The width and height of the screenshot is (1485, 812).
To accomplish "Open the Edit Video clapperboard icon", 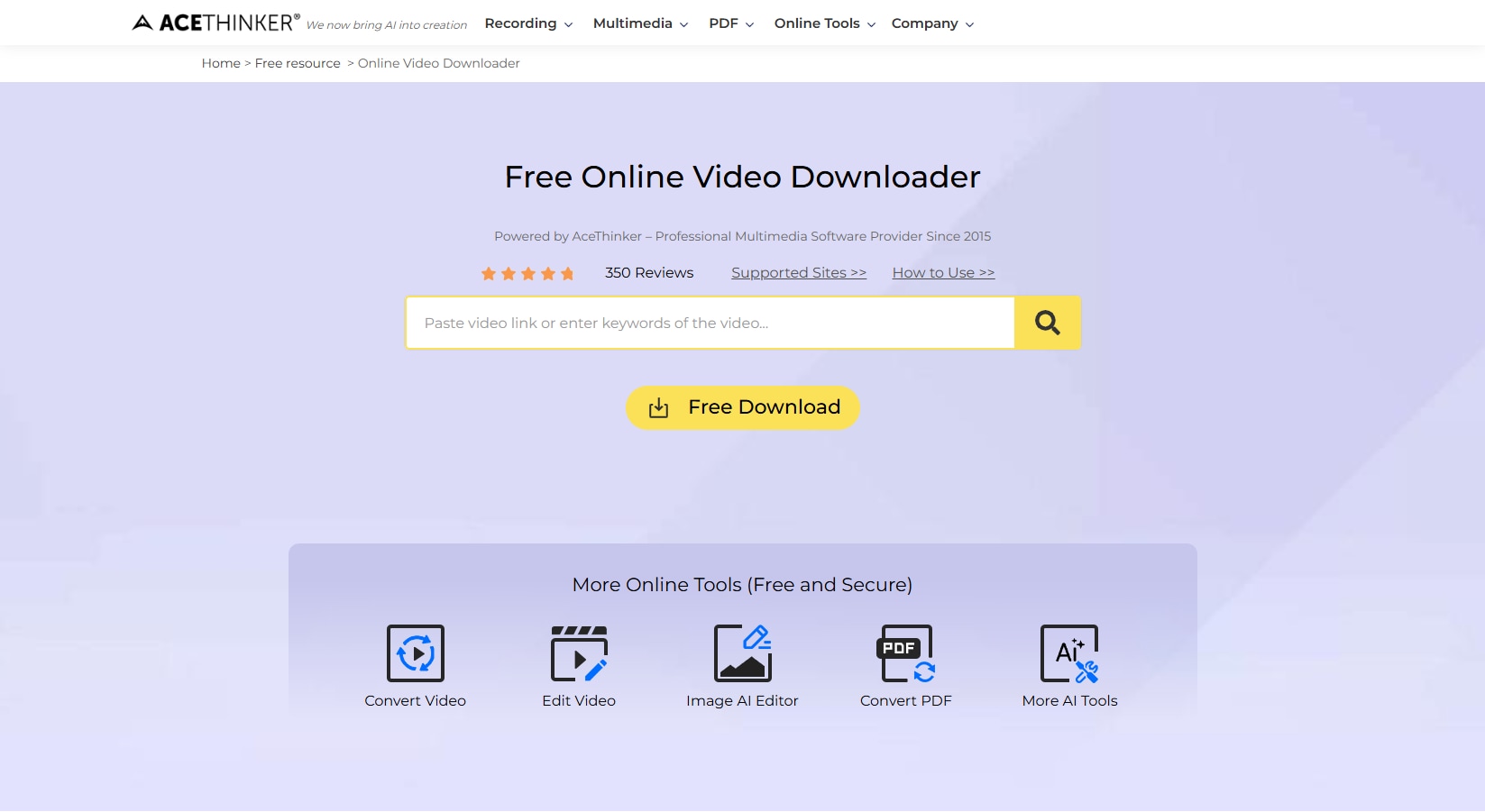I will click(579, 653).
